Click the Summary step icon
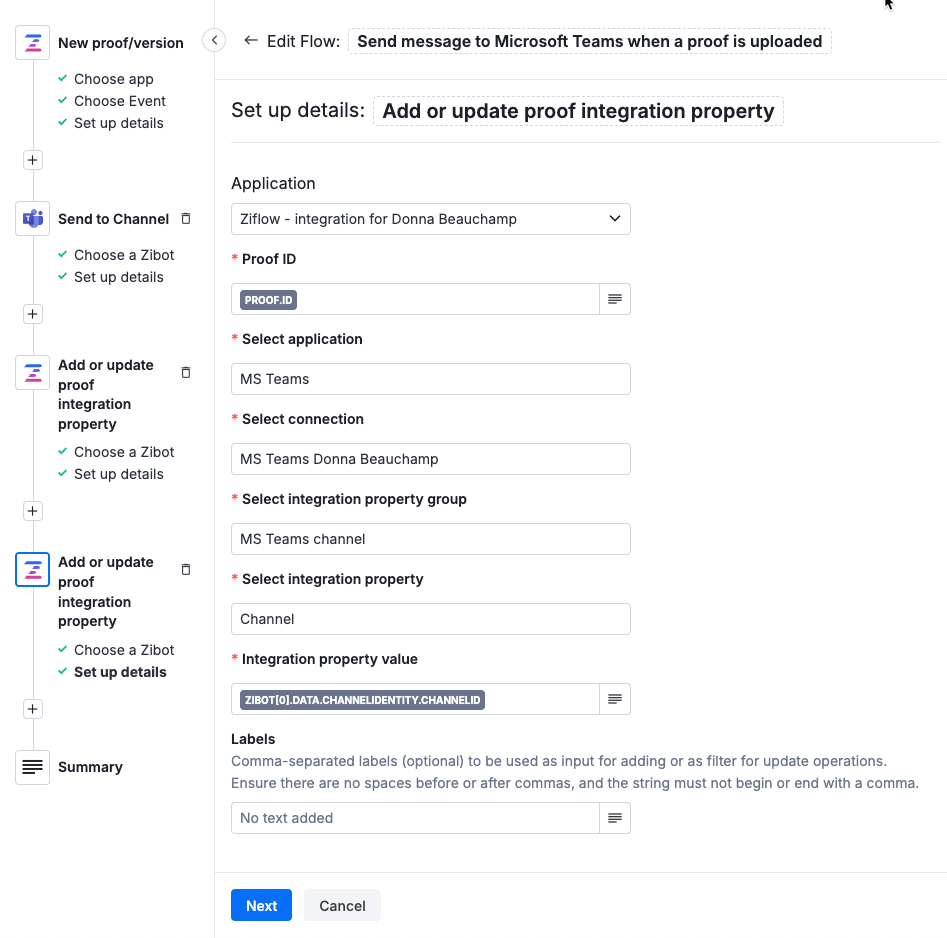Viewport: 947px width, 938px height. pyautogui.click(x=31, y=766)
